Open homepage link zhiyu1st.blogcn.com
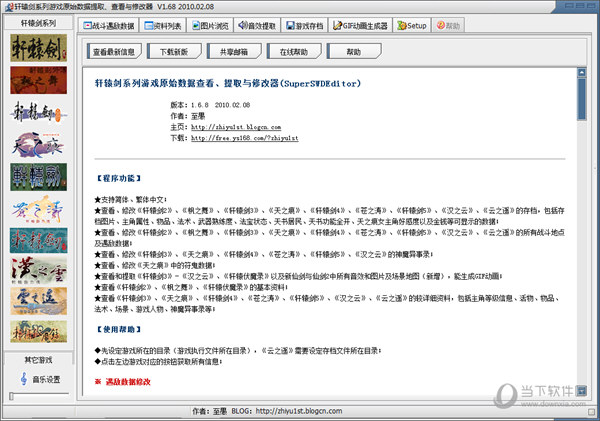The width and height of the screenshot is (600, 421). [236, 127]
